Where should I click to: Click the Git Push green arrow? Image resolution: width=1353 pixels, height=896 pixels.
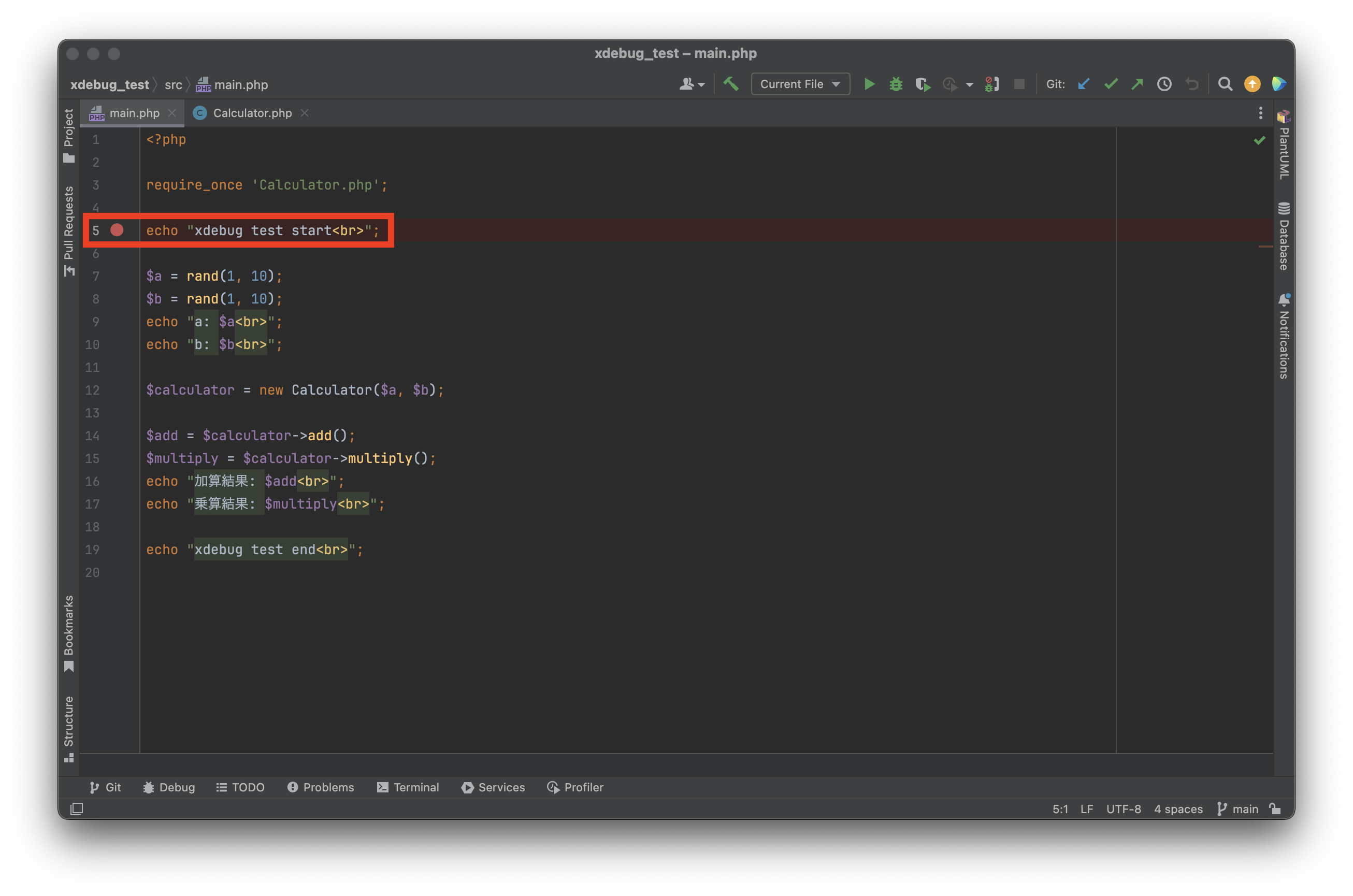click(1137, 84)
